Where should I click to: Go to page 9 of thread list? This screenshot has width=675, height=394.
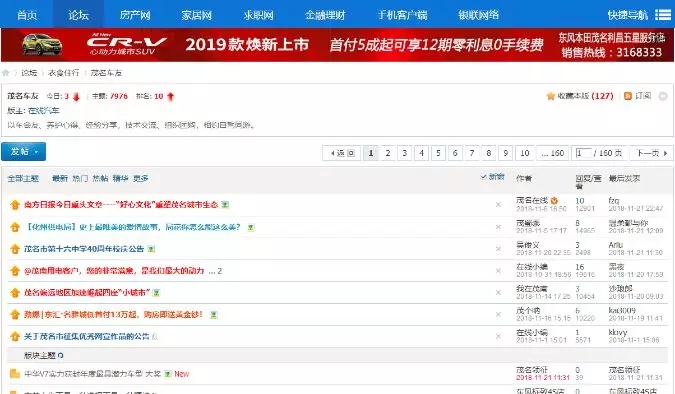[x=505, y=153]
